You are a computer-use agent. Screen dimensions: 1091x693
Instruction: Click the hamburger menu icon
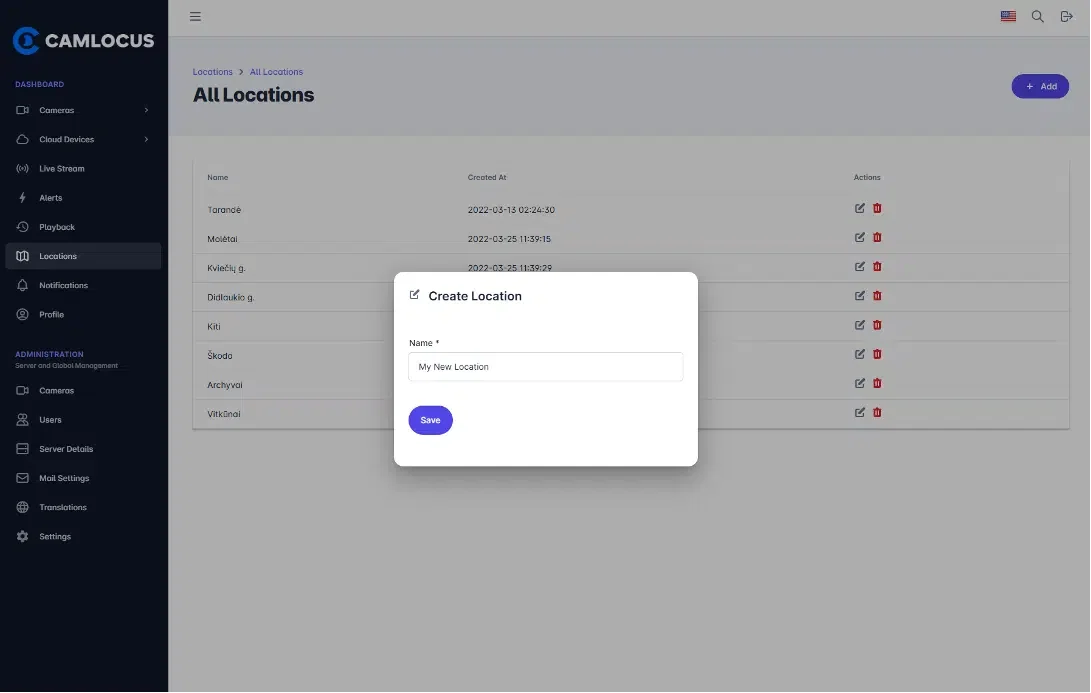point(196,16)
